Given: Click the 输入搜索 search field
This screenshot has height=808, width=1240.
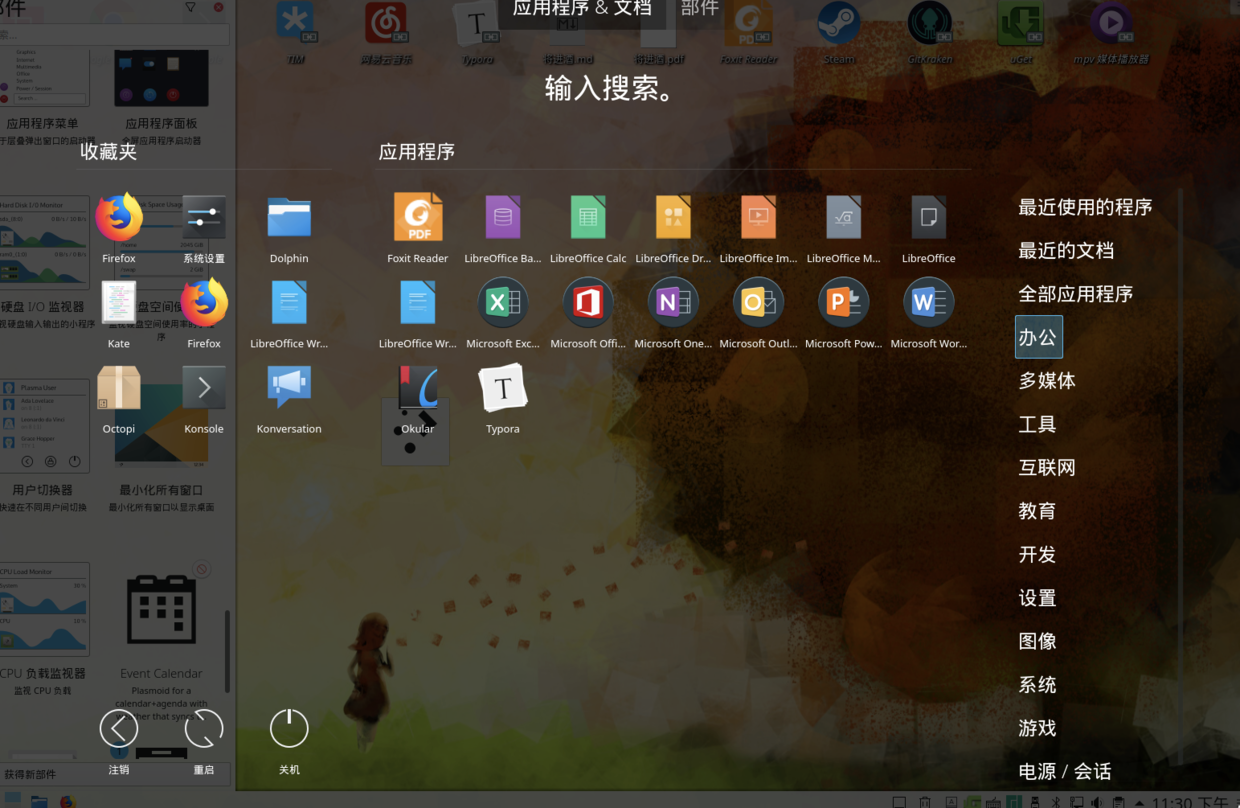Looking at the screenshot, I should pos(609,87).
